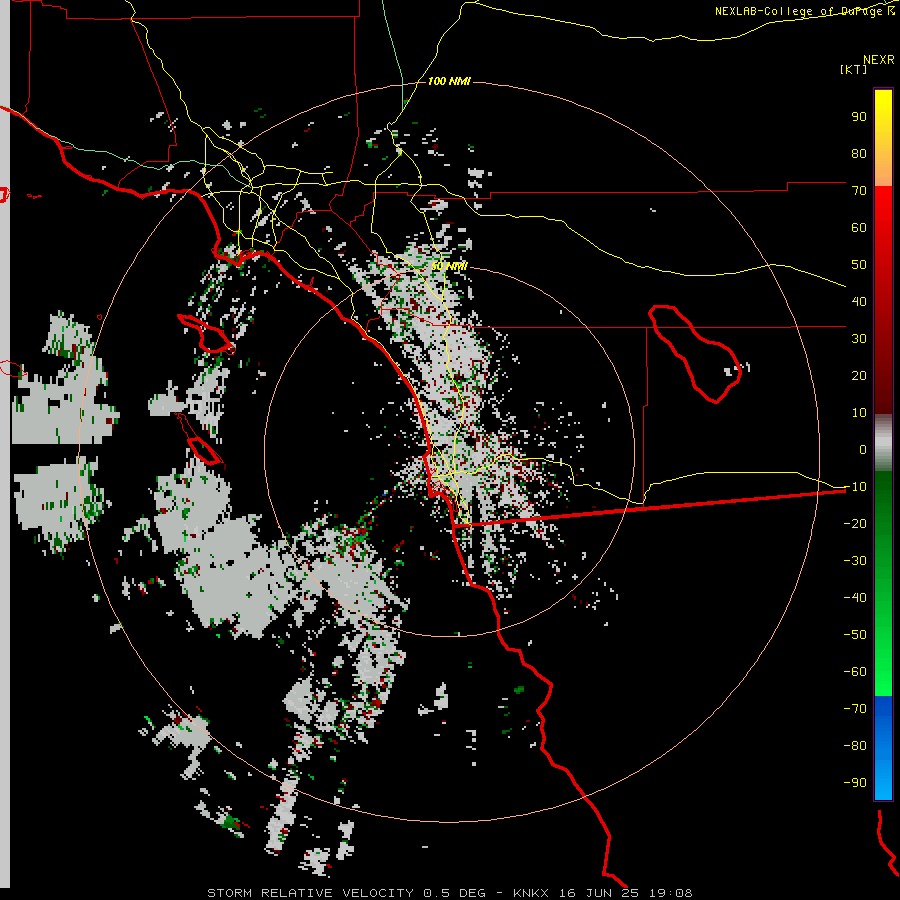Click the positive 90 knot scale label
900x900 pixels.
(x=859, y=117)
